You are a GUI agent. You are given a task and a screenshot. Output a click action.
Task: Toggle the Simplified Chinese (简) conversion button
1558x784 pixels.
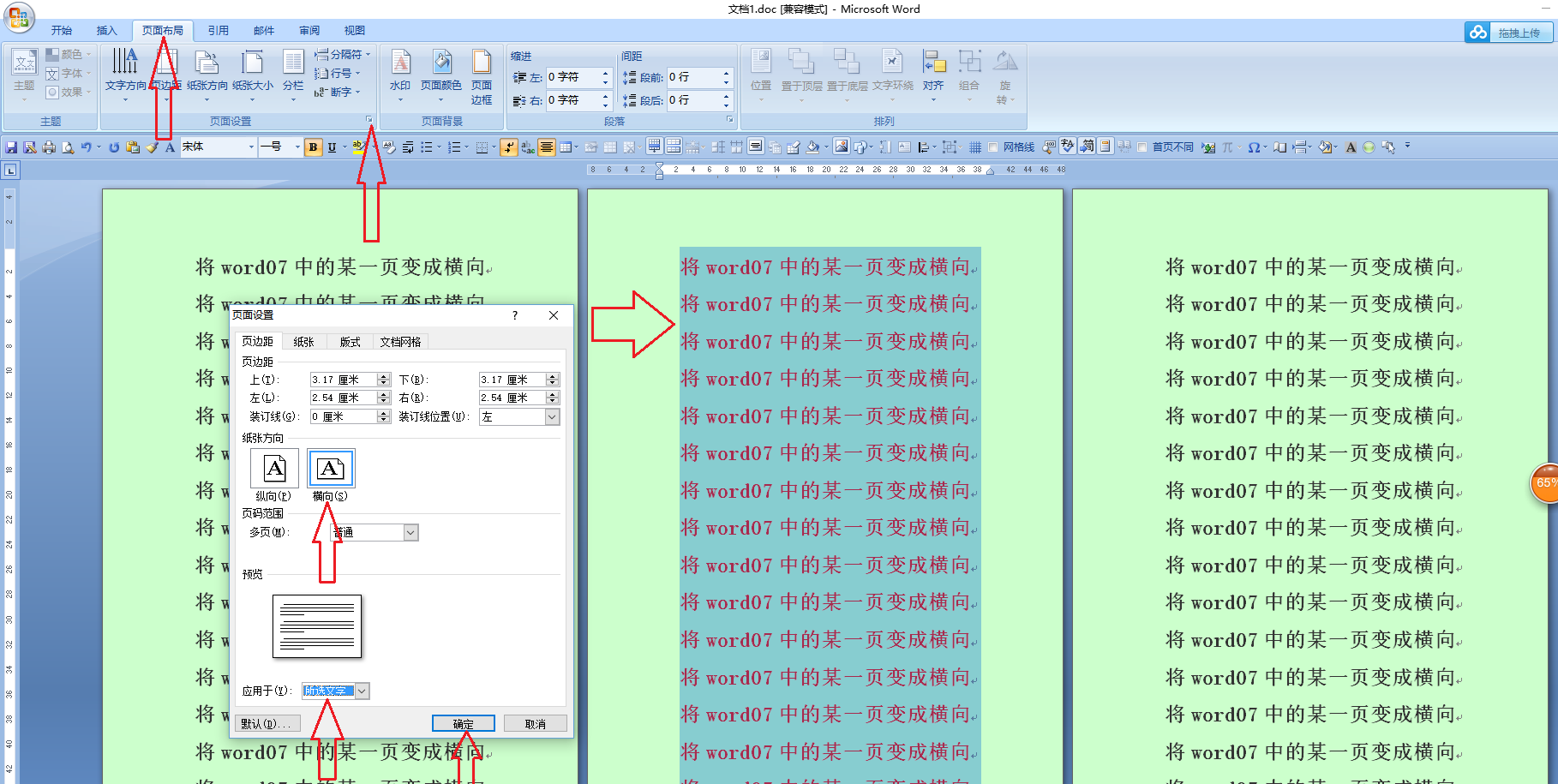point(1087,147)
